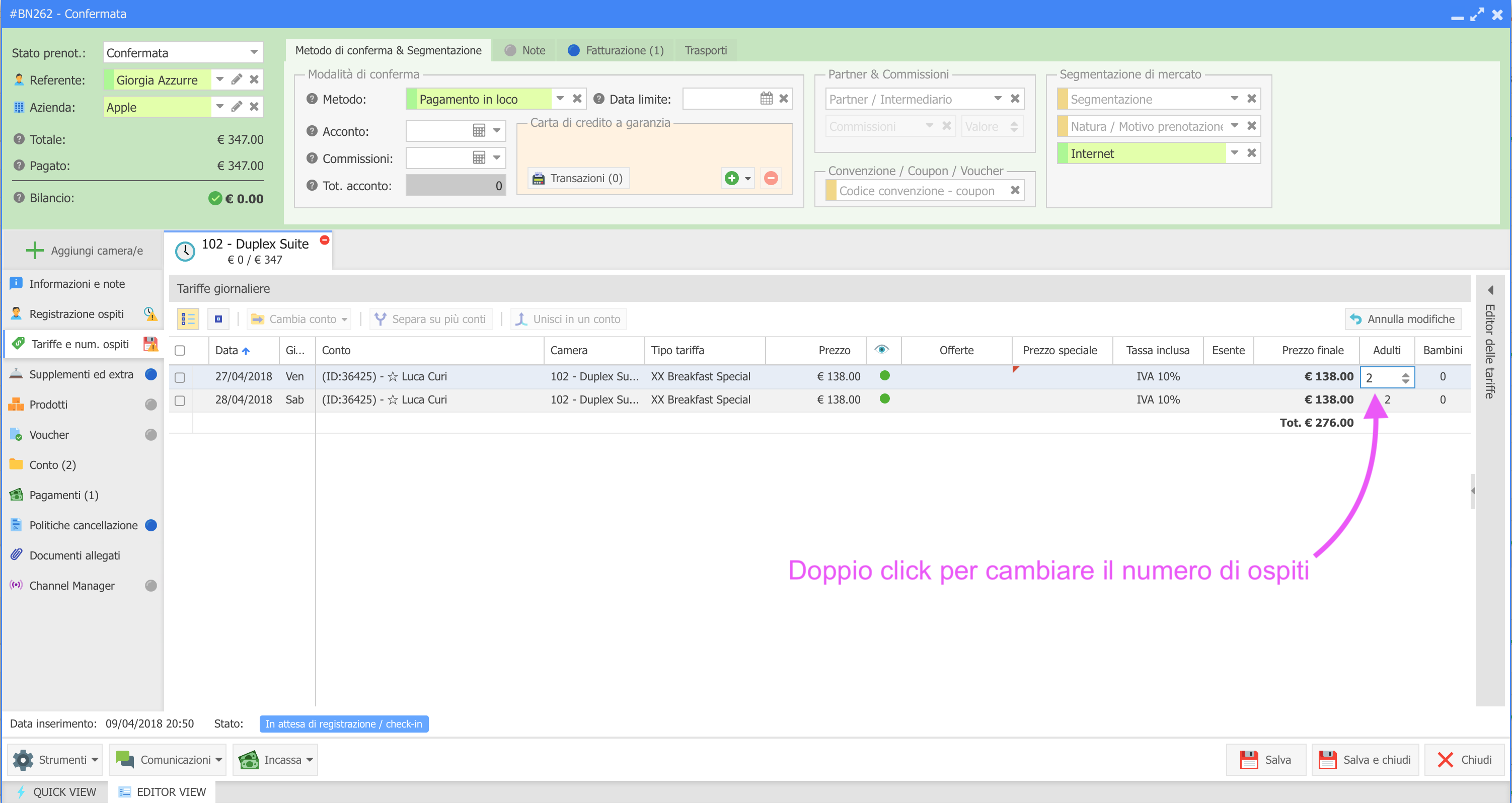Click Aggiungi camera/e button
The image size is (1512, 803).
click(x=85, y=251)
